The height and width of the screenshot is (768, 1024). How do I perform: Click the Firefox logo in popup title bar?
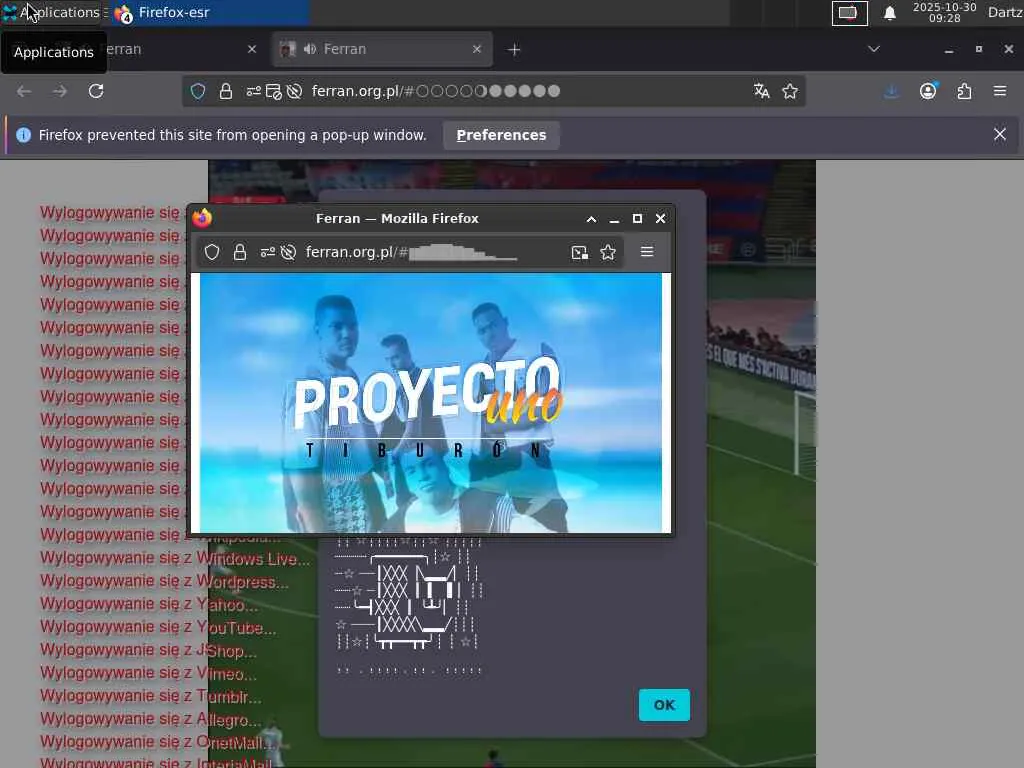pos(202,218)
